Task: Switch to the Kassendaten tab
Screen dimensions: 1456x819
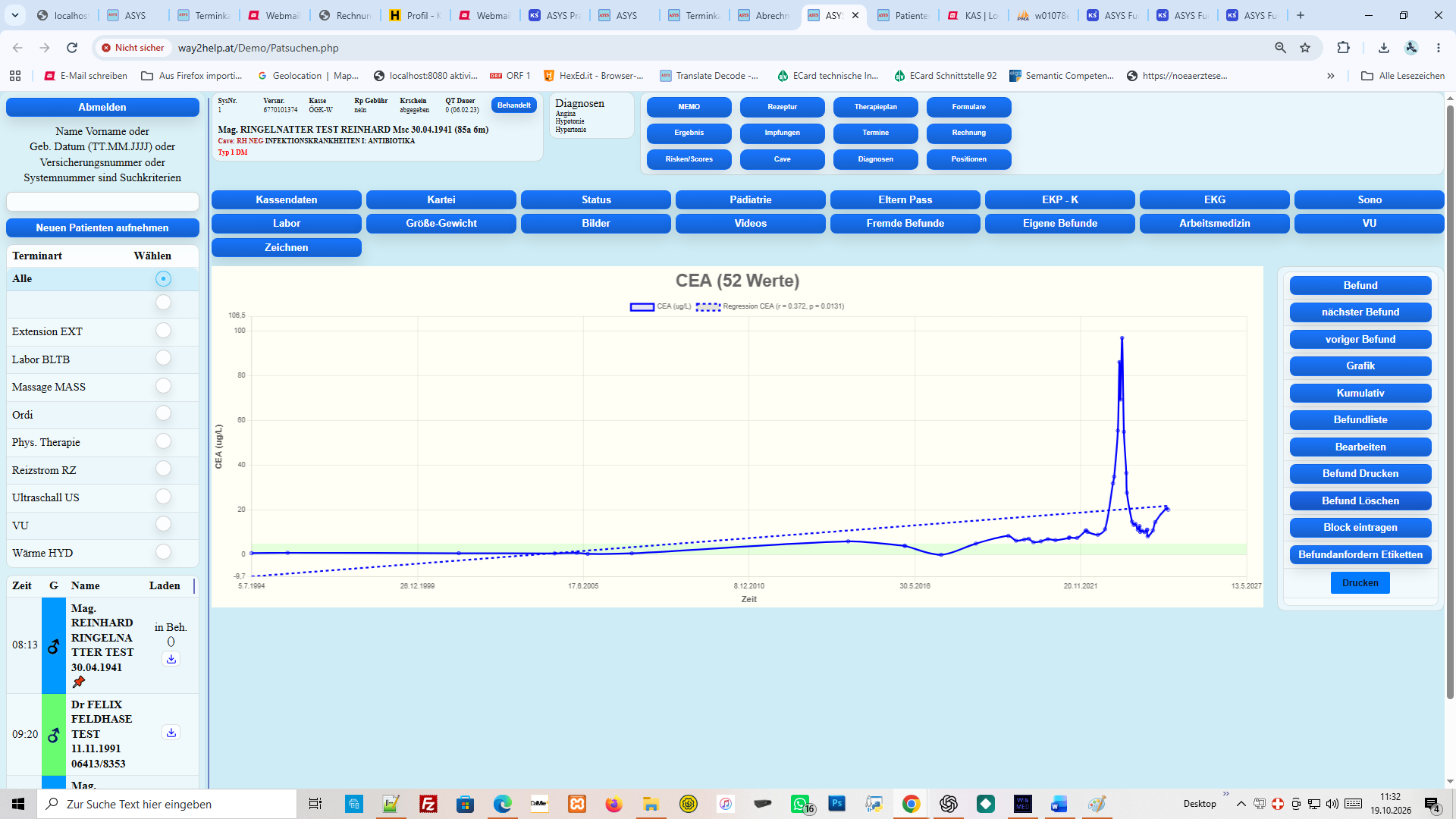Action: pyautogui.click(x=287, y=200)
